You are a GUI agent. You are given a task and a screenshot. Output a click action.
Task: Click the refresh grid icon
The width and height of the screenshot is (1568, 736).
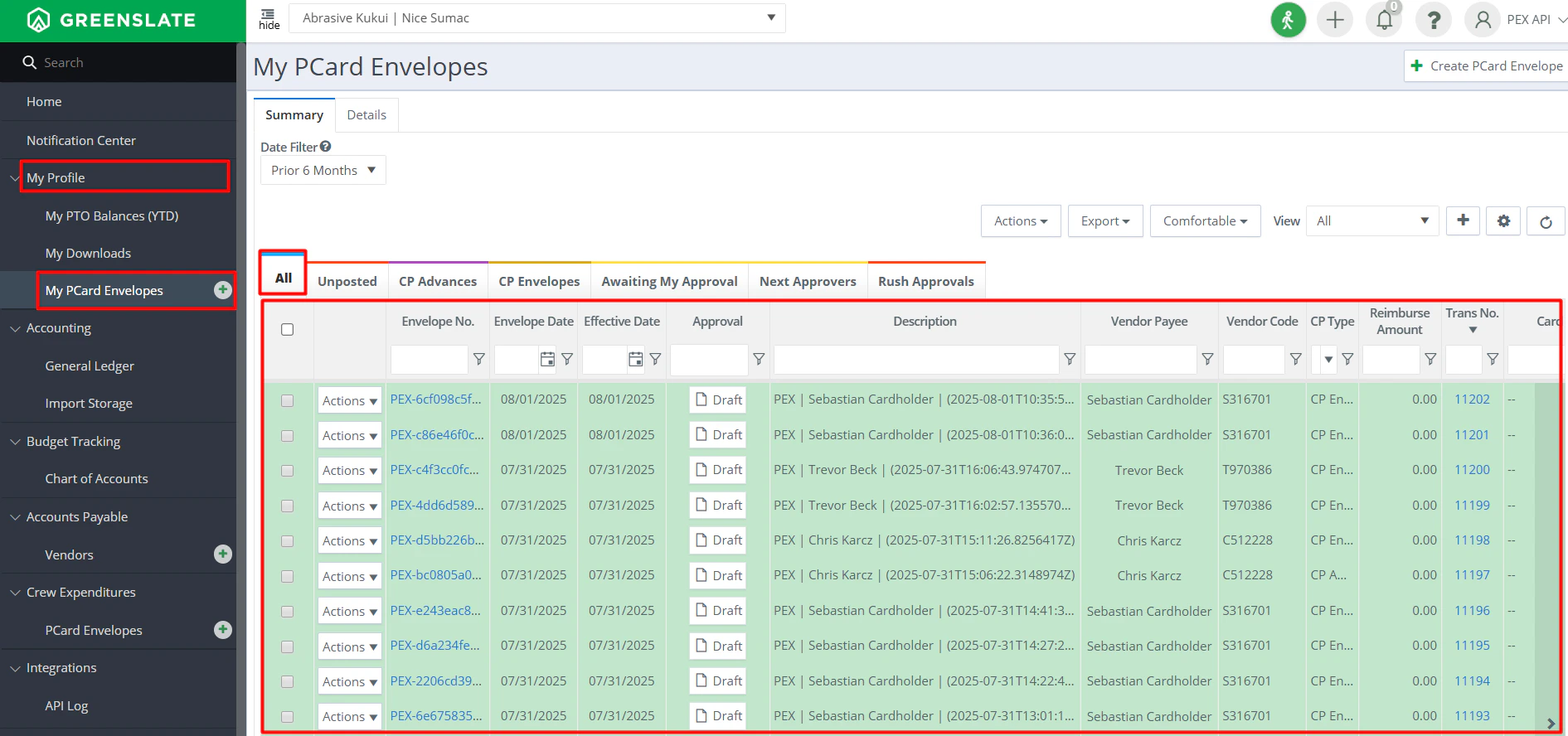pyautogui.click(x=1546, y=221)
